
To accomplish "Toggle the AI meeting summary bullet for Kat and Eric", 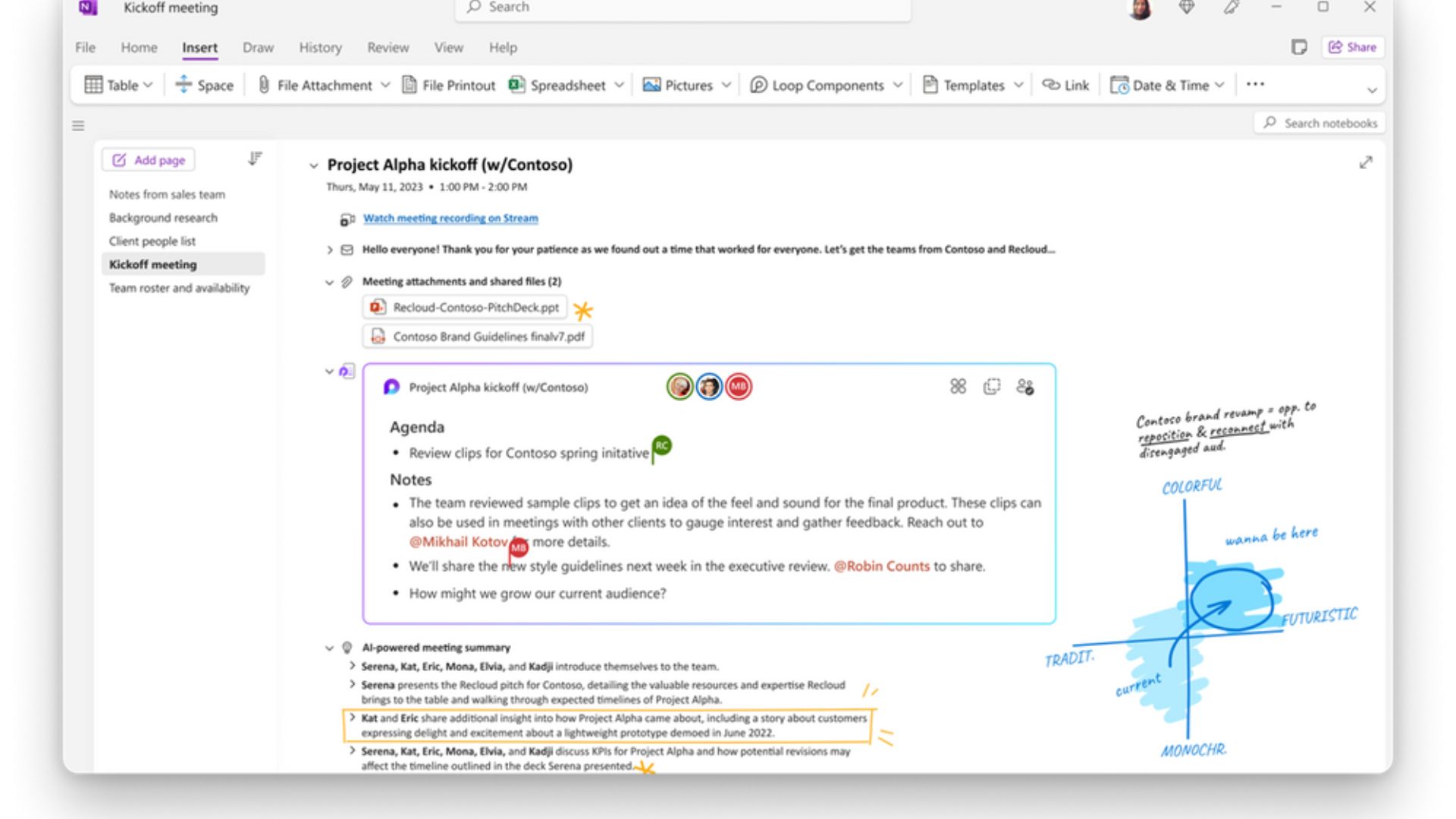I will [x=353, y=718].
